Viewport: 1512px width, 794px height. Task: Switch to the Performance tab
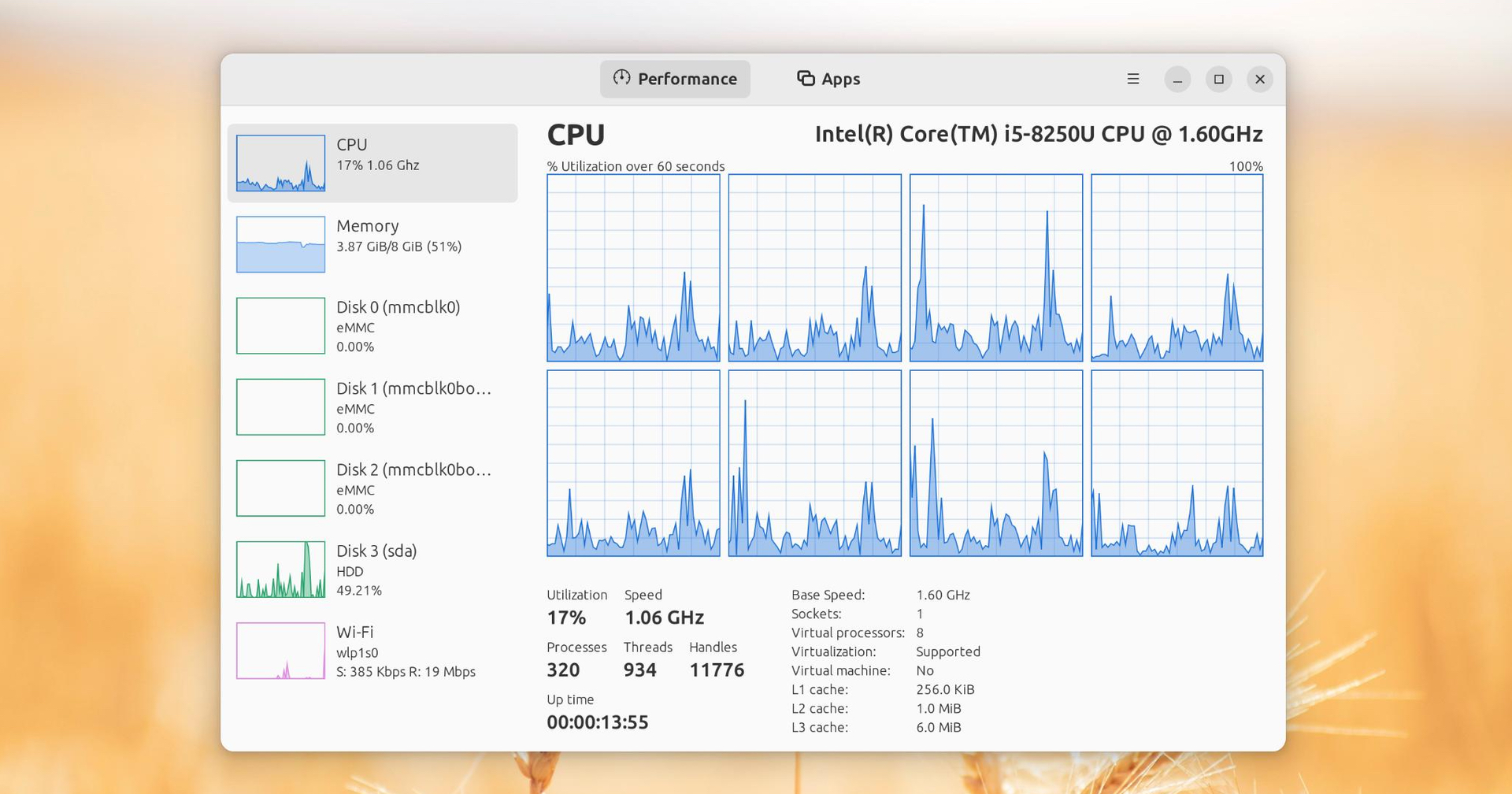[x=675, y=79]
